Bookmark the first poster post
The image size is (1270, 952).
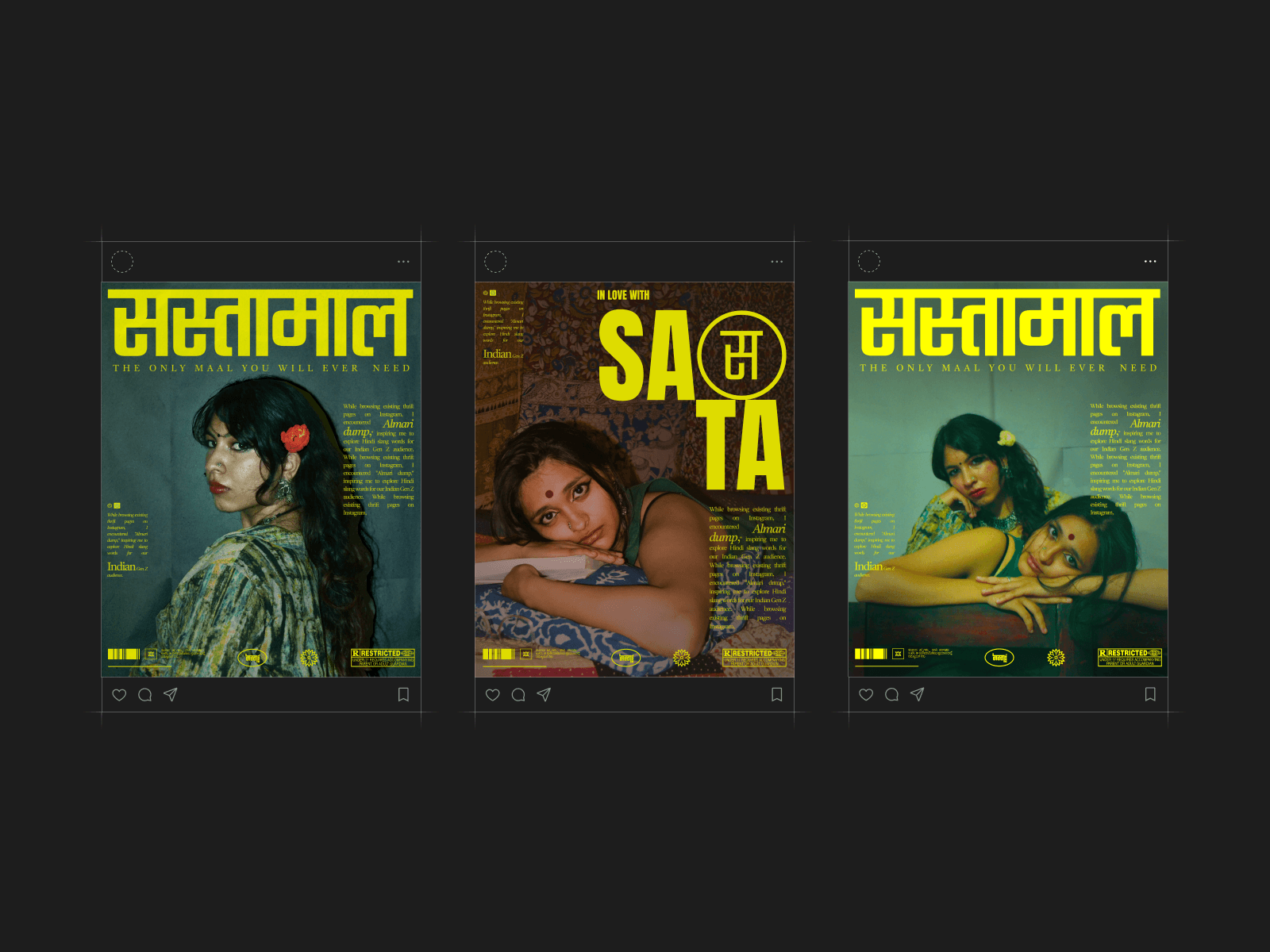tap(403, 695)
